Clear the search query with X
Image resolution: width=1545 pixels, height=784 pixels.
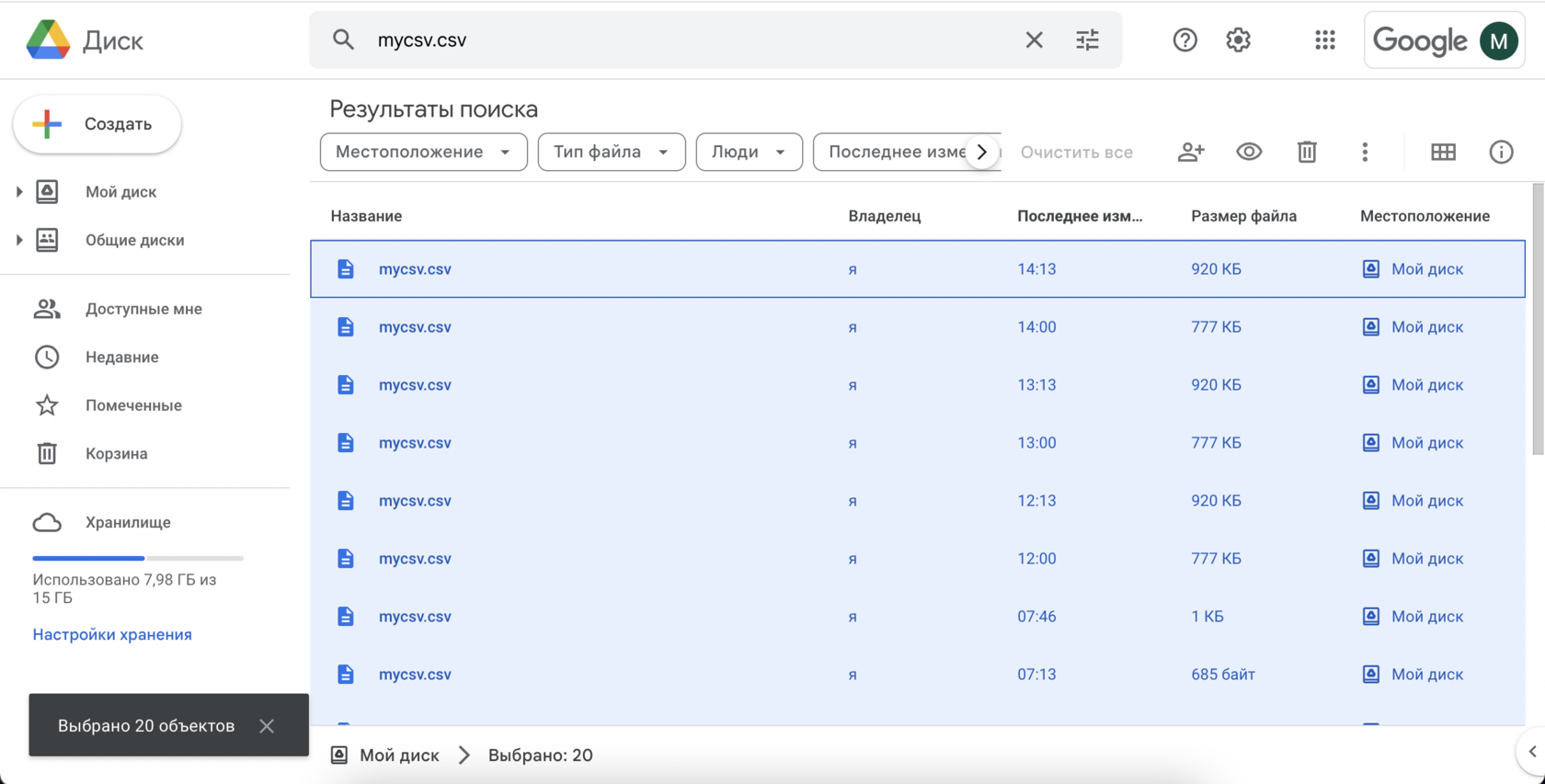pos(1034,40)
